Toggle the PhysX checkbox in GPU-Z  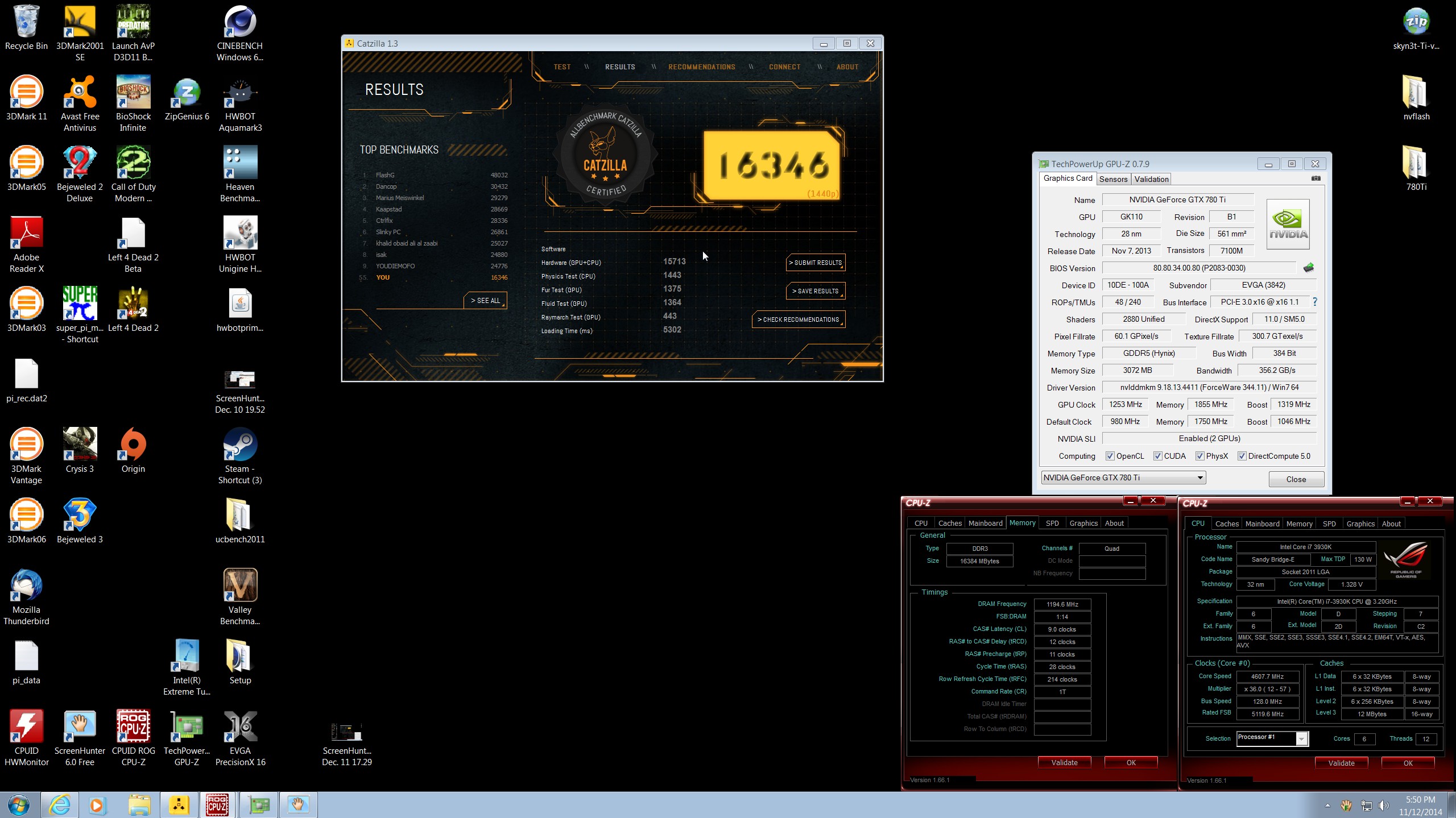tap(1199, 456)
